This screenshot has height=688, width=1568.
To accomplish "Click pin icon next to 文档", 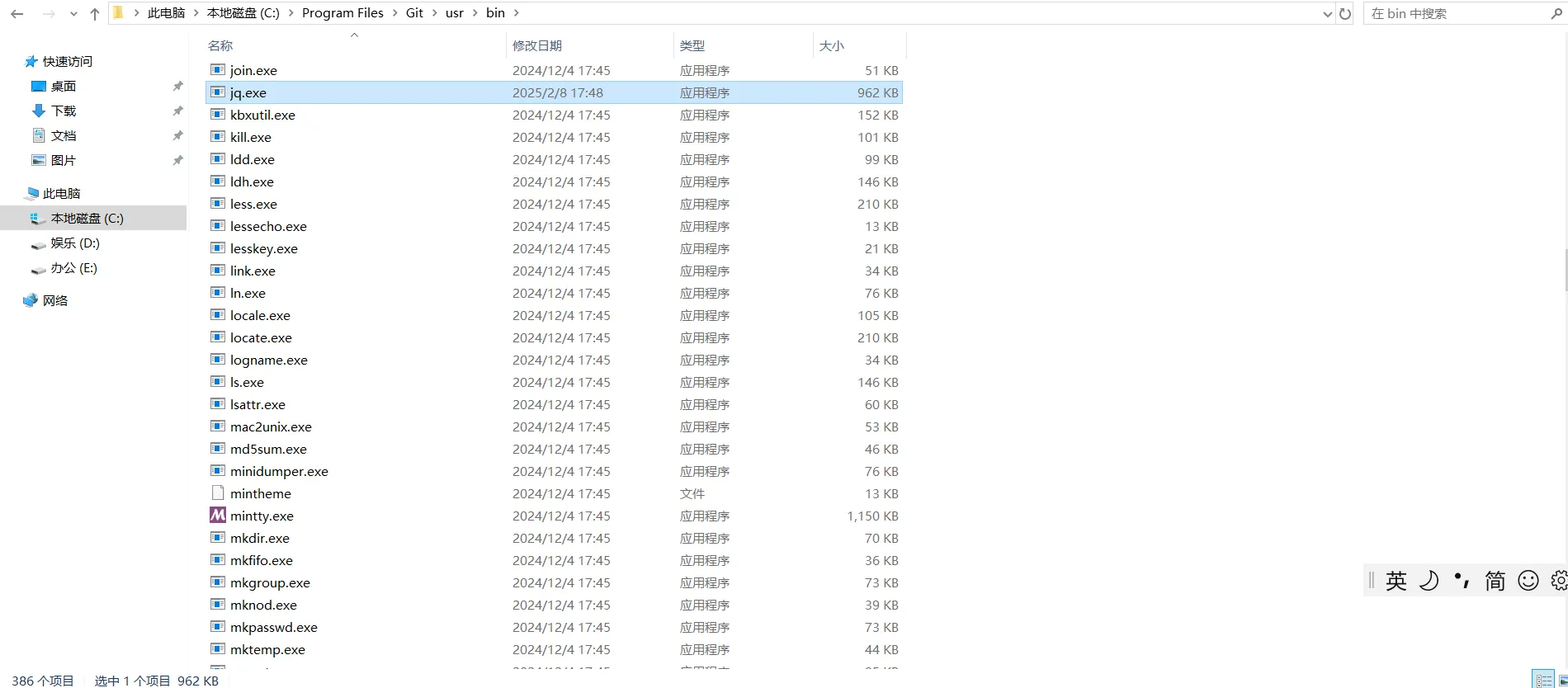I will [x=177, y=136].
